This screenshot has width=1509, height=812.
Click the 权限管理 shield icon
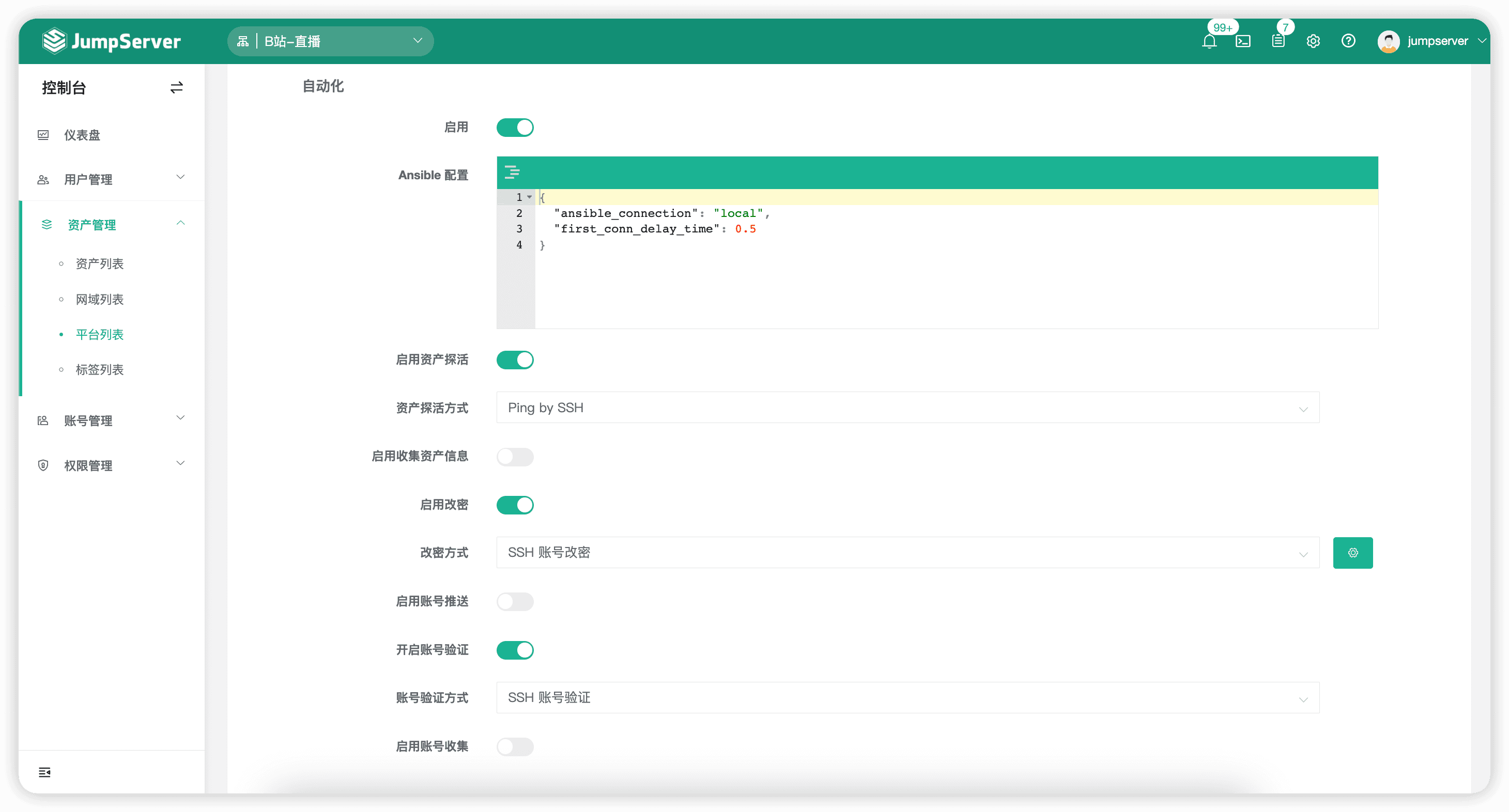click(x=43, y=465)
